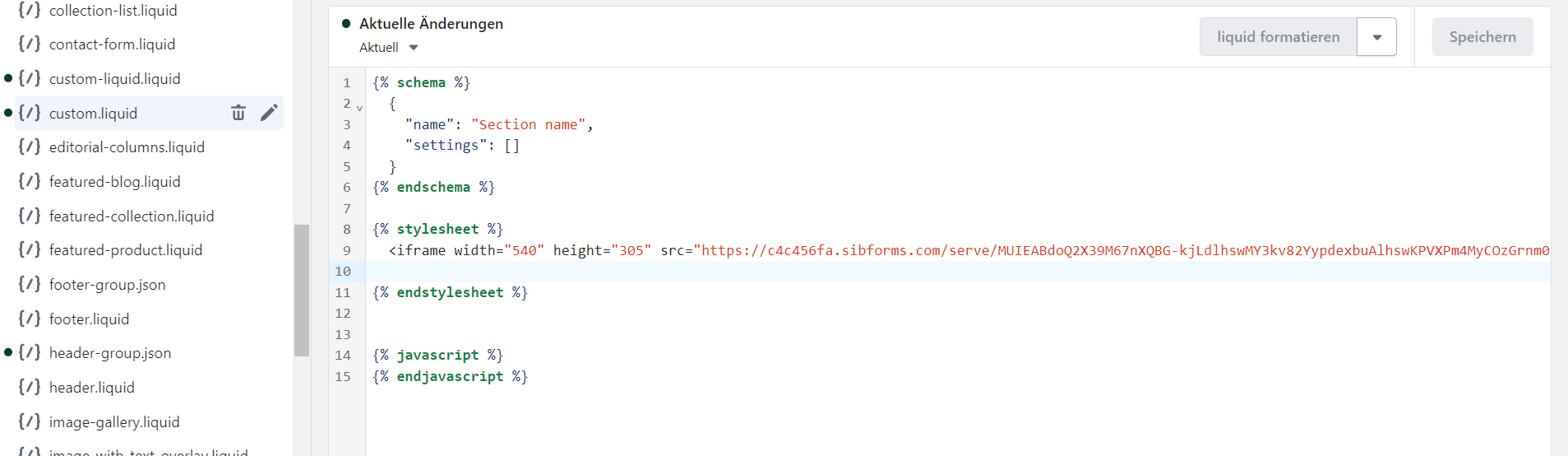Open the format options dropdown arrow

(1376, 37)
